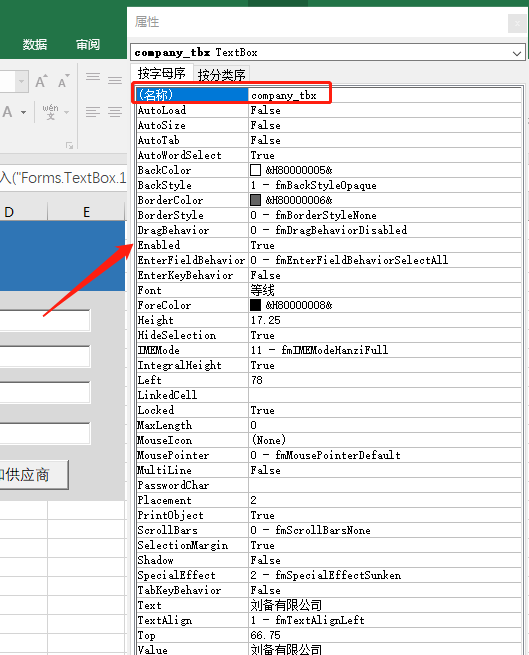Open the 审阅 ribbon tab
This screenshot has width=529, height=655.
click(x=88, y=44)
